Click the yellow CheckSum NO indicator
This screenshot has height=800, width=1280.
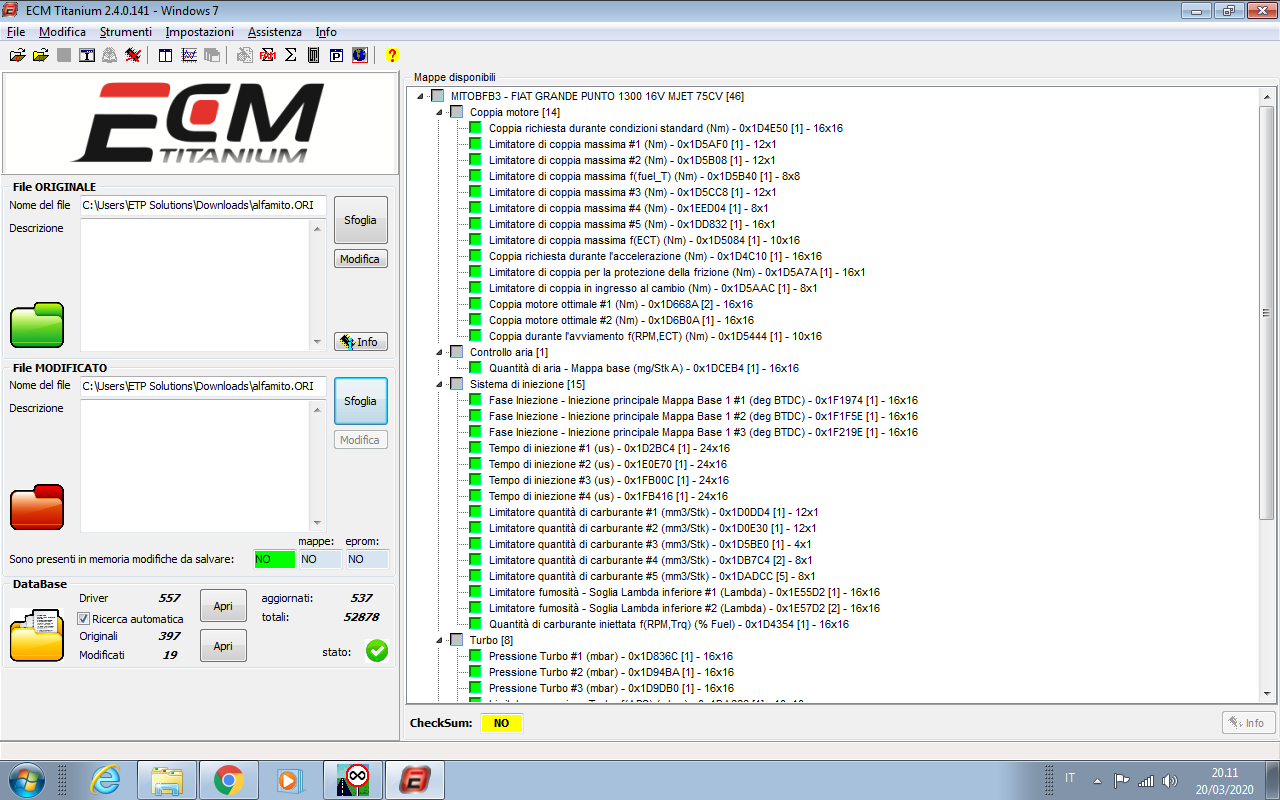pyautogui.click(x=501, y=723)
